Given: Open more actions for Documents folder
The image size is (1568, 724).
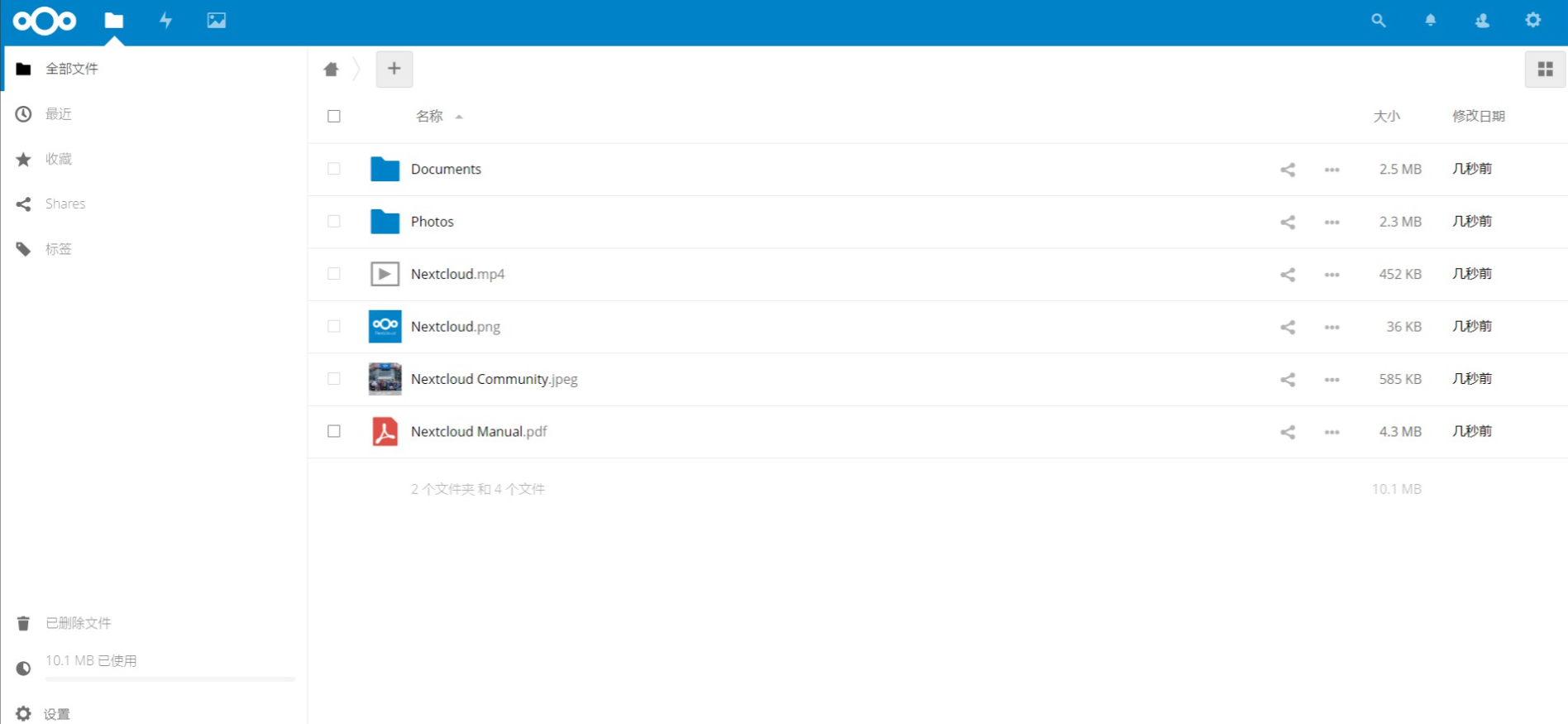Looking at the screenshot, I should click(1331, 170).
